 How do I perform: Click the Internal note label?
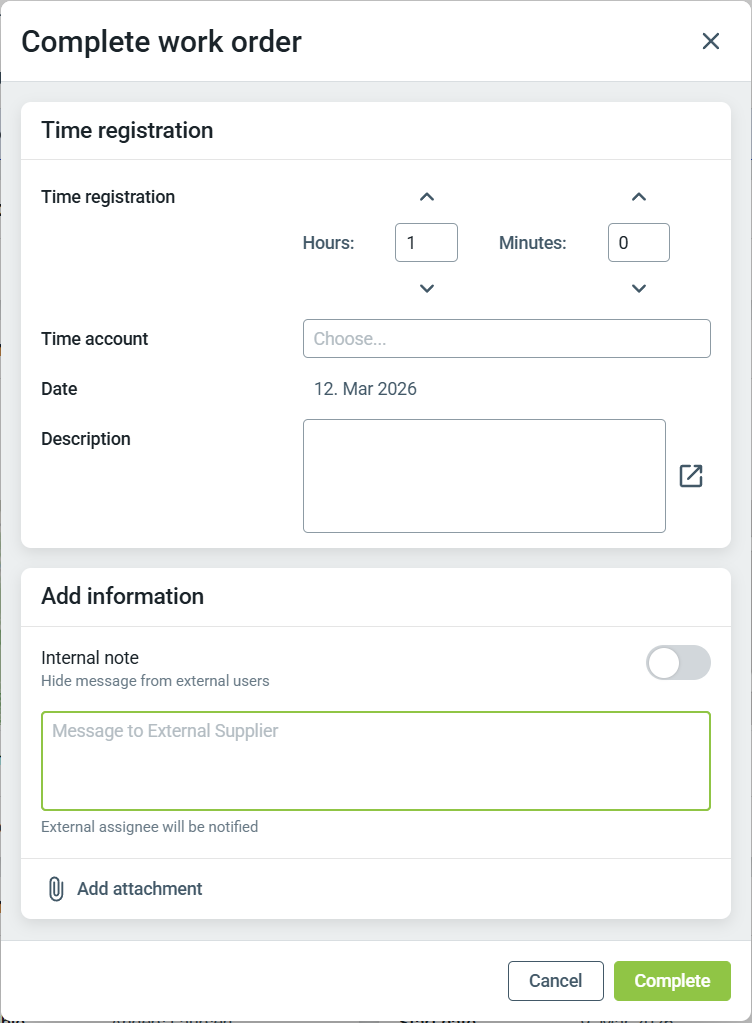tap(90, 658)
